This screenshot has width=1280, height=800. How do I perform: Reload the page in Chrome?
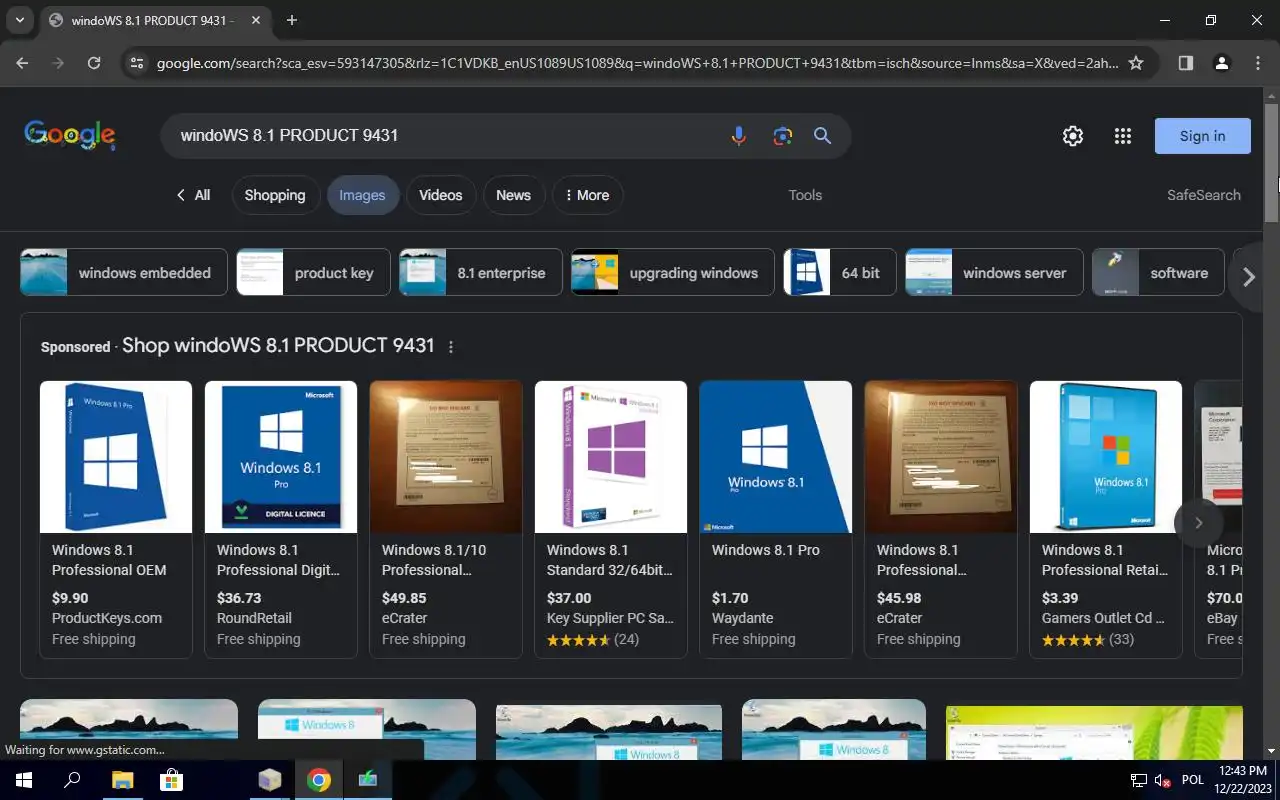tap(94, 63)
